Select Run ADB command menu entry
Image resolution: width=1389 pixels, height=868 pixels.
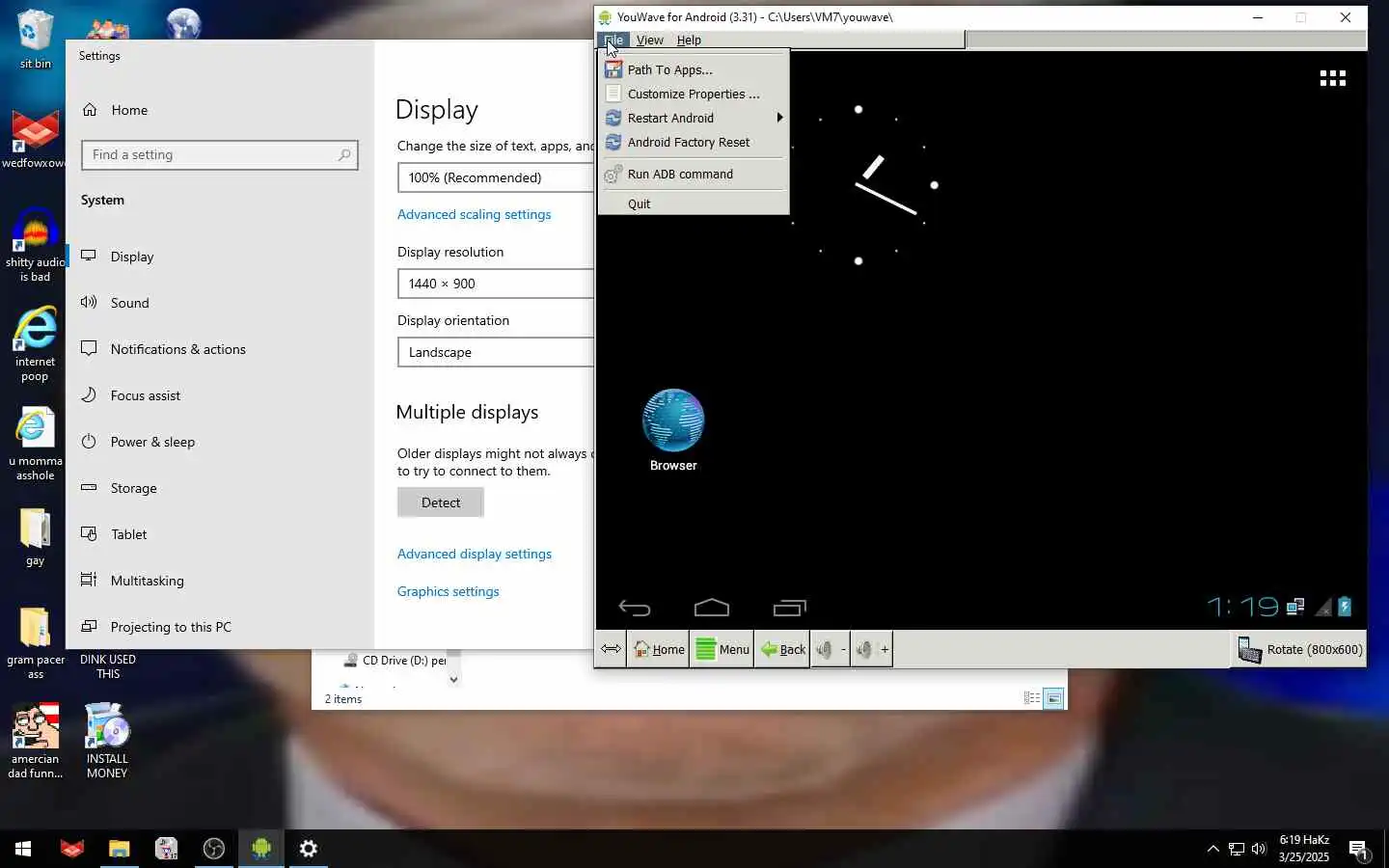(694, 174)
